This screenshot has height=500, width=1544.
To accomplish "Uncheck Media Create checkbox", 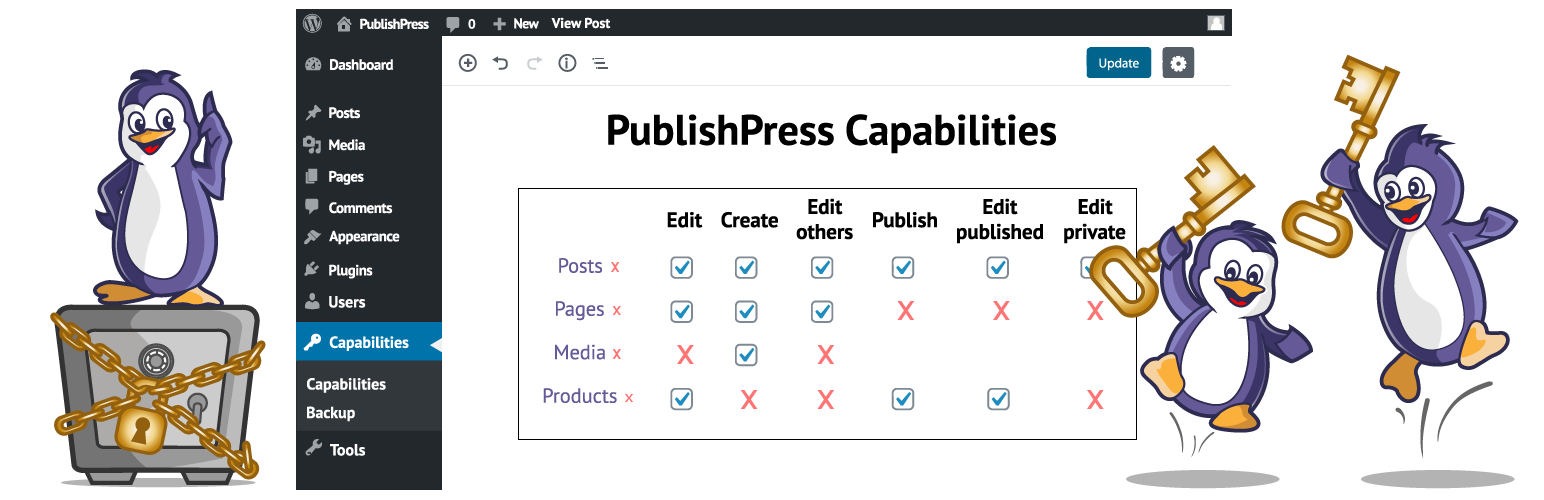I will 746,354.
